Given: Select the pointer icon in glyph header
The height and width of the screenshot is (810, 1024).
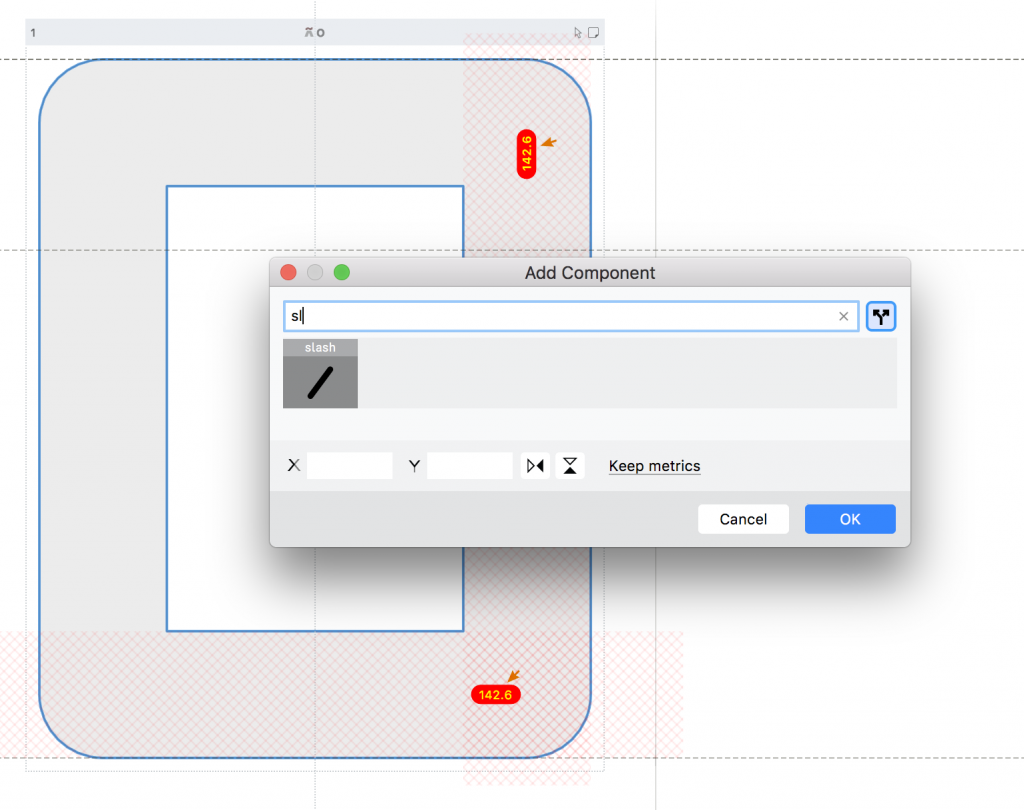Looking at the screenshot, I should coord(578,33).
